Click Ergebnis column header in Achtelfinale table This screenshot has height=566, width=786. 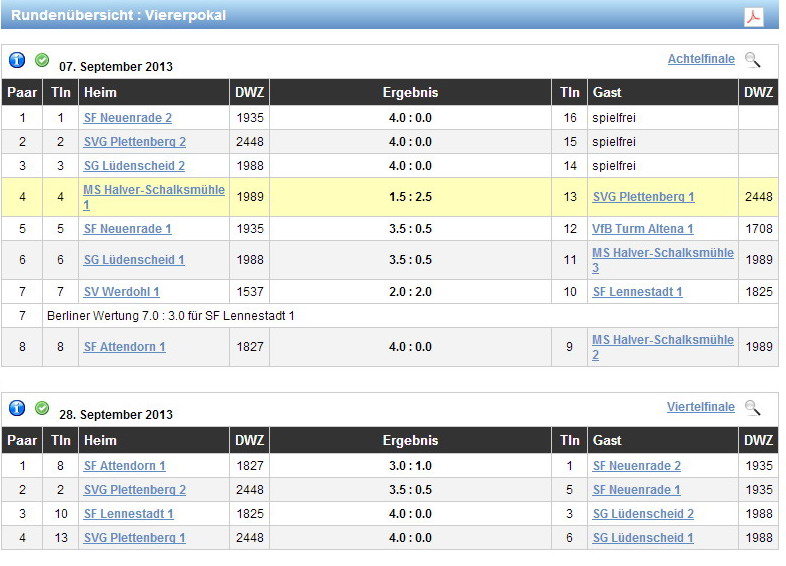point(410,93)
